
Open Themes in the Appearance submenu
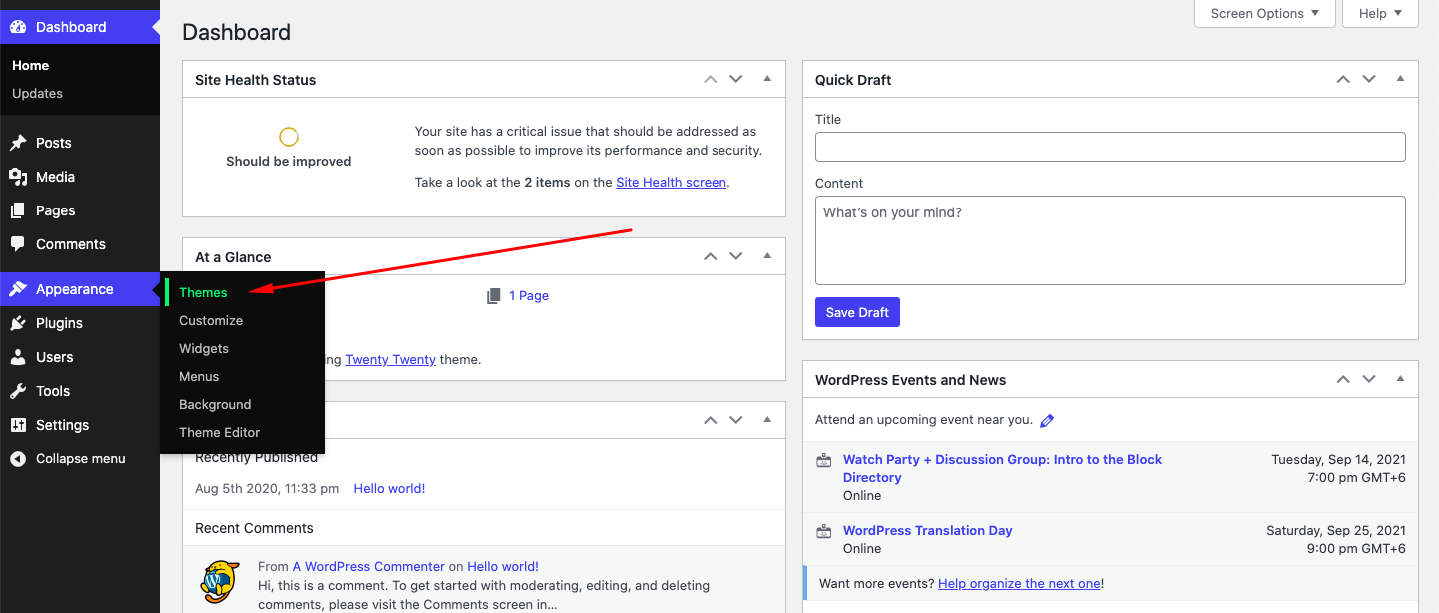(x=203, y=292)
